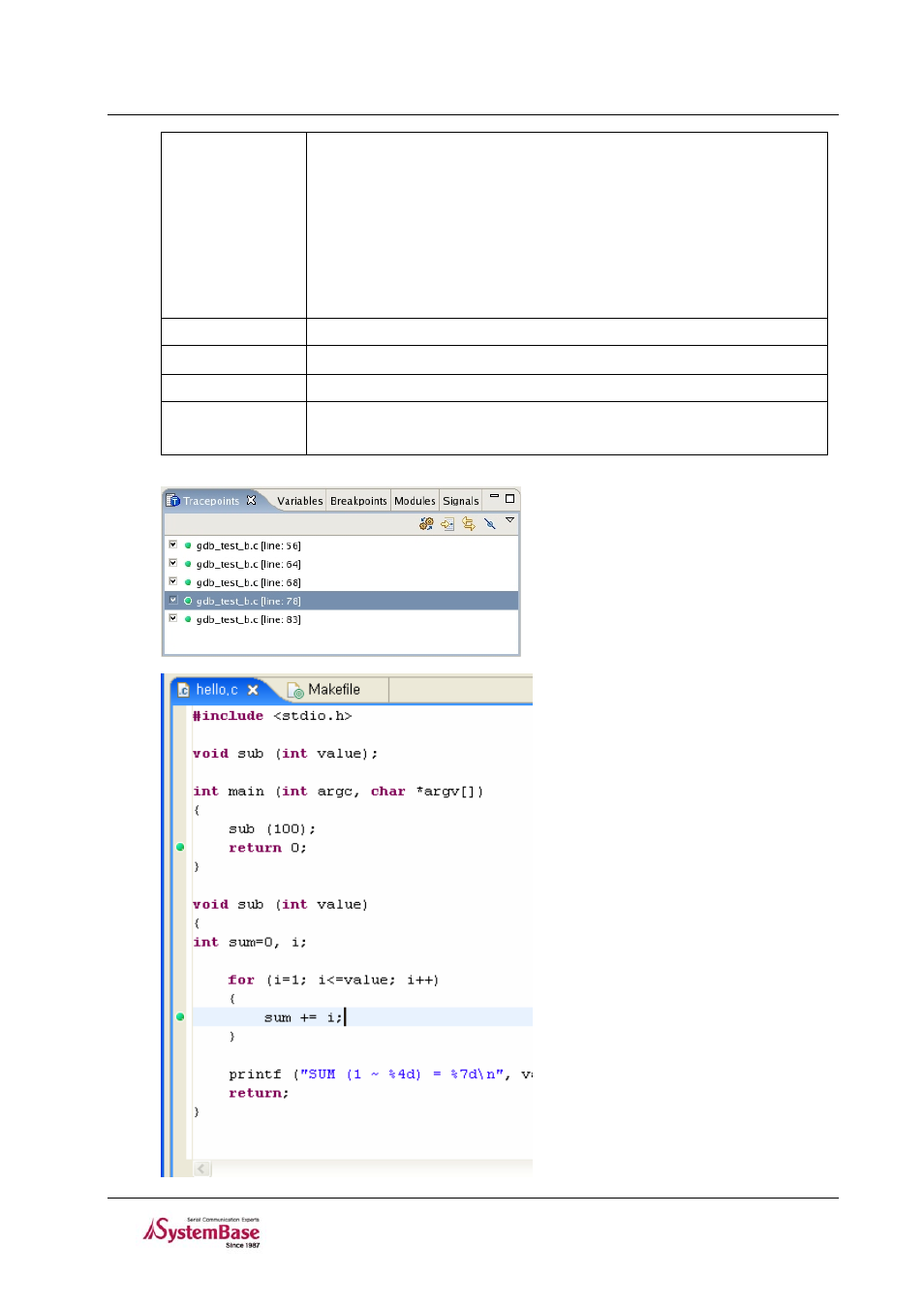Click the printf statement line
The height and width of the screenshot is (1308, 924).
click(381, 1074)
